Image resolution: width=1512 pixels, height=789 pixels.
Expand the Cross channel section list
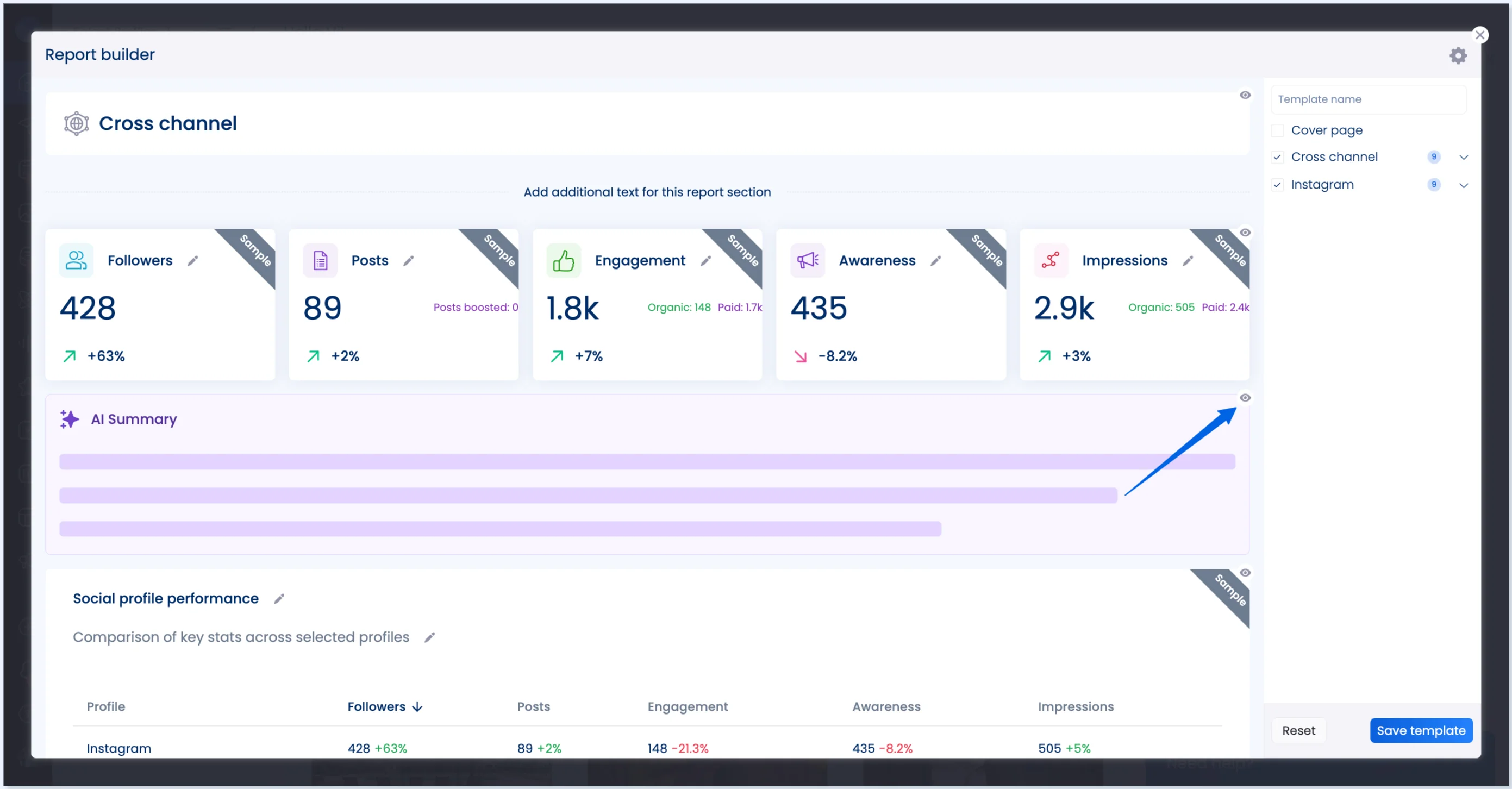tap(1463, 158)
